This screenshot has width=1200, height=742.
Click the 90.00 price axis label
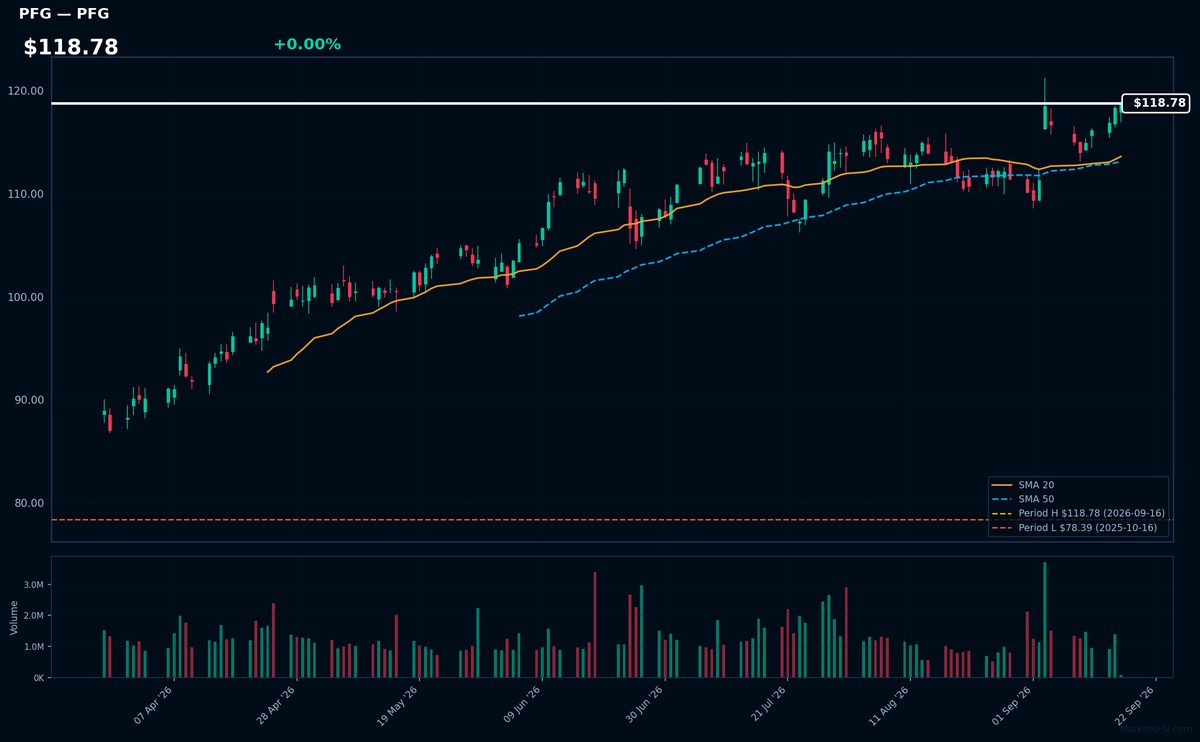30,400
